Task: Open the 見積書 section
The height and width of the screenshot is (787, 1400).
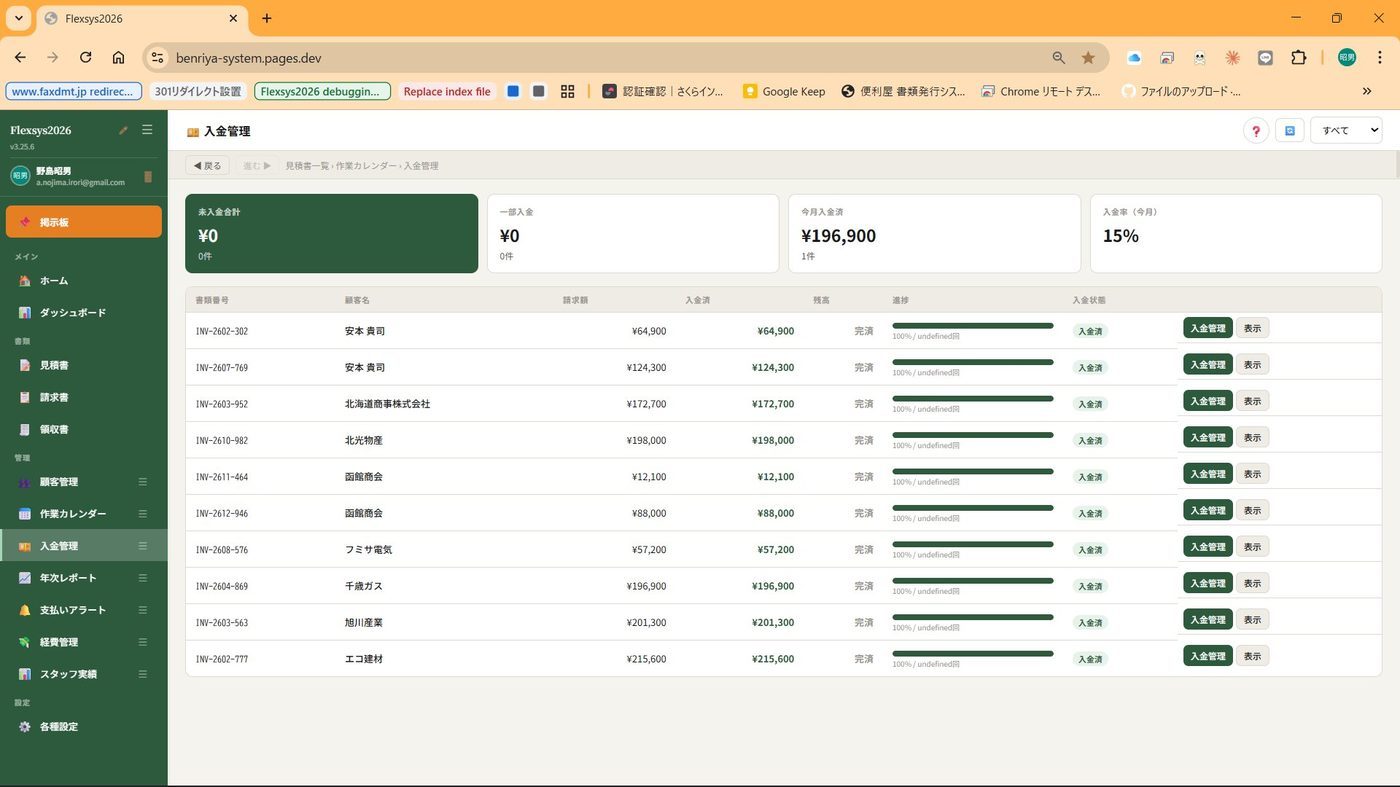Action: coord(84,366)
